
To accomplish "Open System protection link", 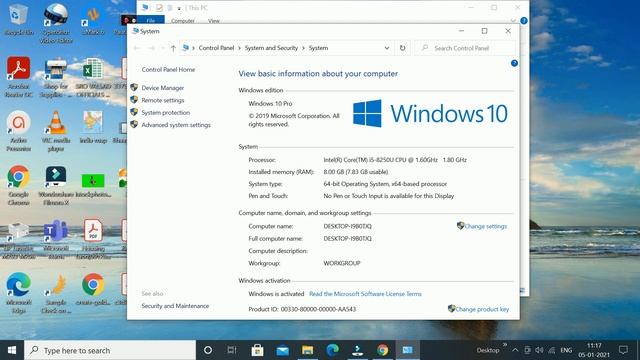I will point(165,112).
